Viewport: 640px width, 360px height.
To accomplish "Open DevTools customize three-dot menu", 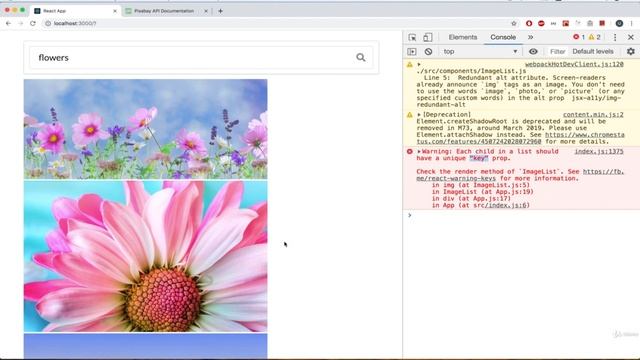I will (615, 37).
